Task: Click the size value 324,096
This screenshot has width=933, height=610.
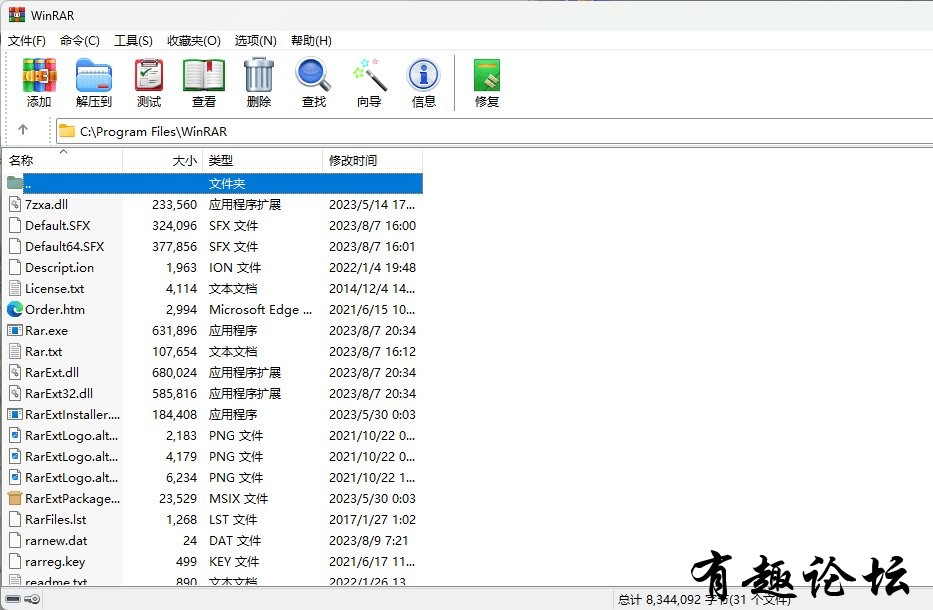Action: click(x=174, y=226)
